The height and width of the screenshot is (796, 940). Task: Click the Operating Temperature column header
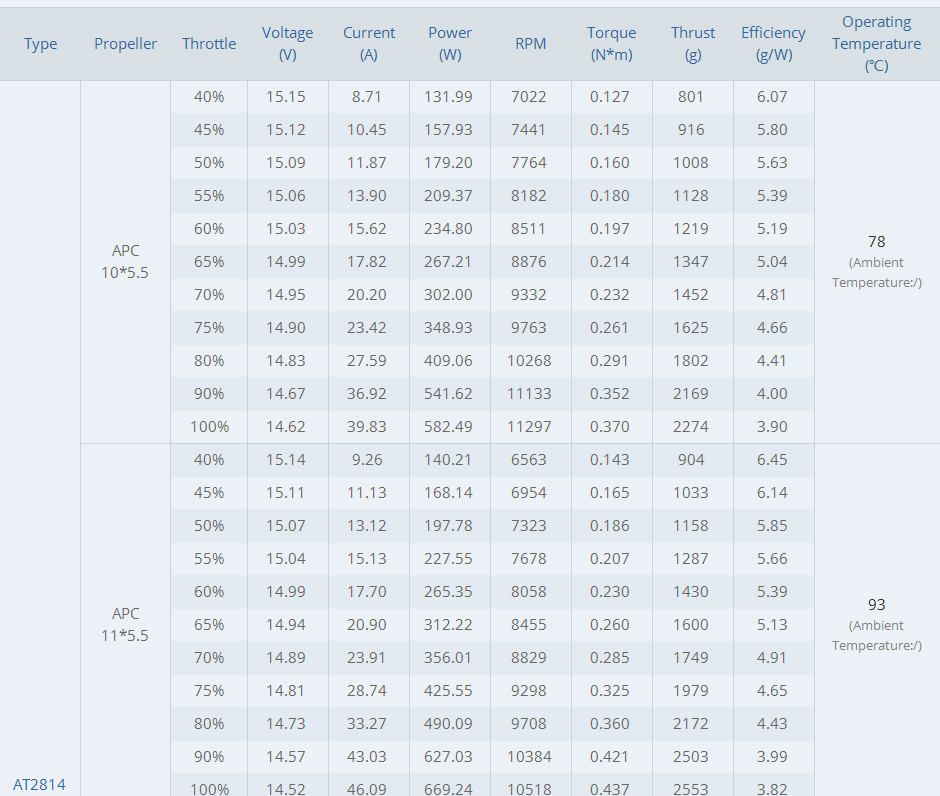(876, 44)
